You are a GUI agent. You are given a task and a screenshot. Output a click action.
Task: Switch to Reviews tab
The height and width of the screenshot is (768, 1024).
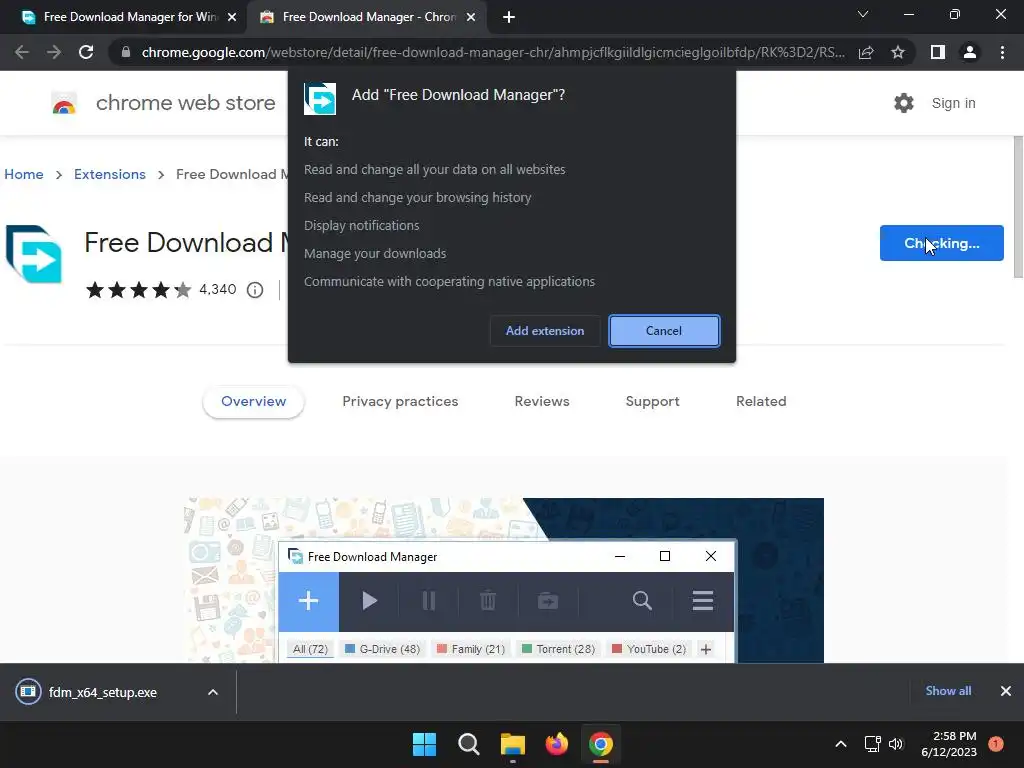pos(542,402)
